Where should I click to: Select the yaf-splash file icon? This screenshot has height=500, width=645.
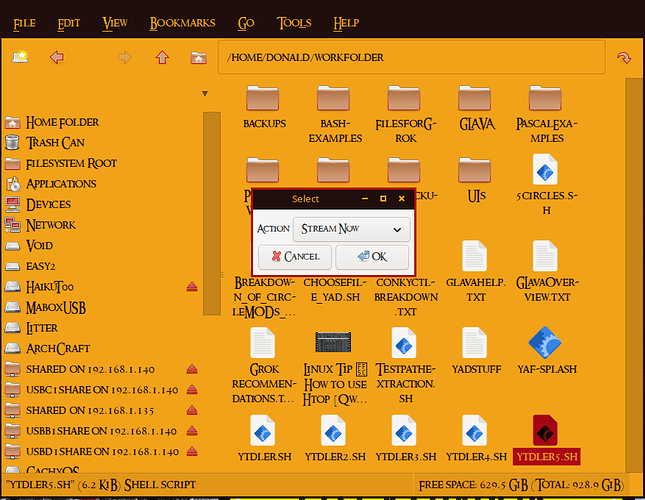click(x=545, y=346)
